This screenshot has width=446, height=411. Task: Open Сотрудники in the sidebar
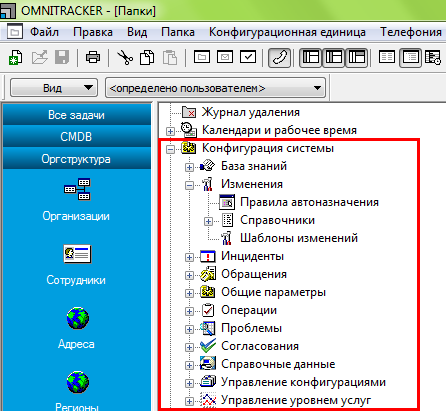click(x=76, y=265)
